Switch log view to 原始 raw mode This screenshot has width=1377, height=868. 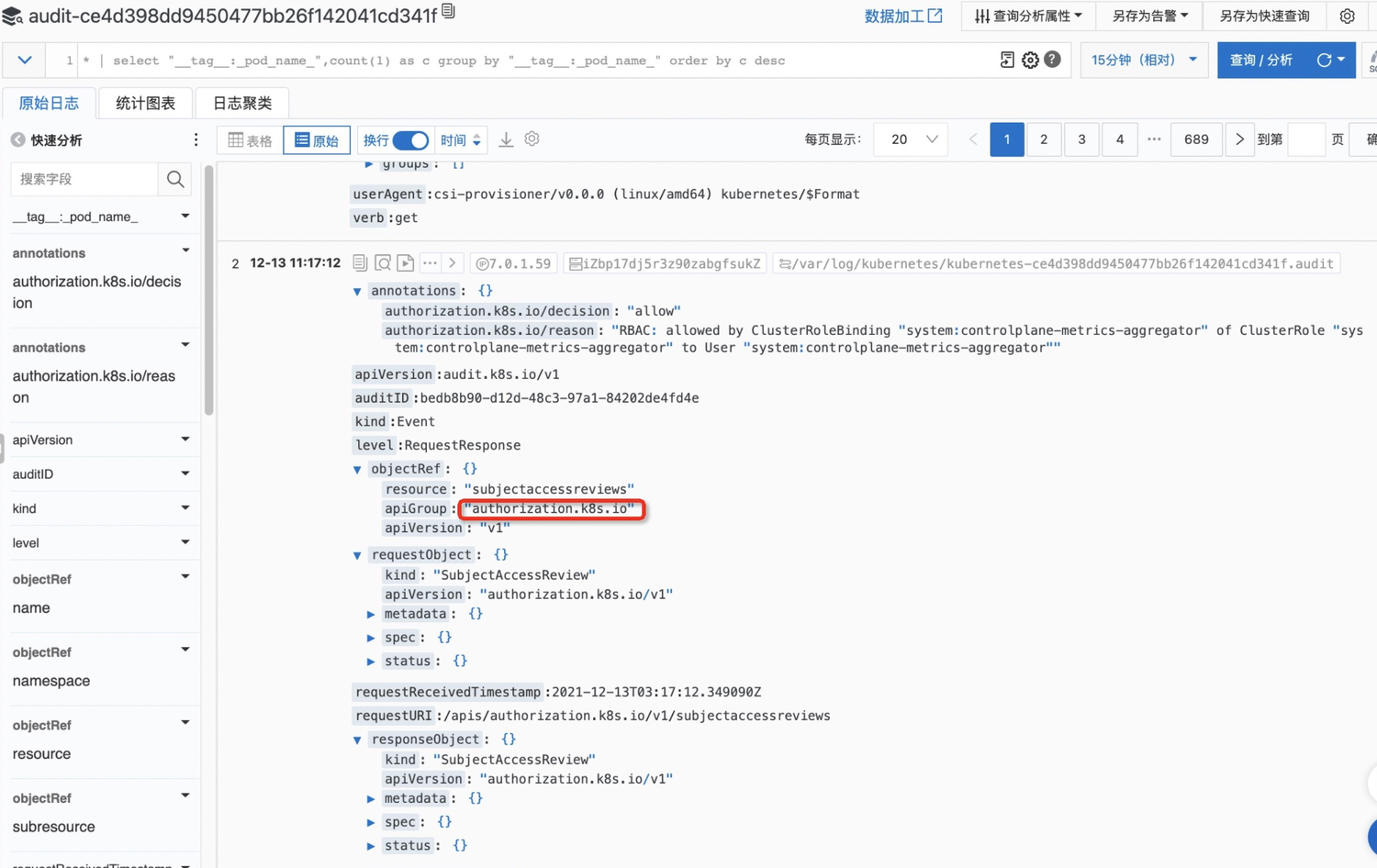(x=317, y=140)
